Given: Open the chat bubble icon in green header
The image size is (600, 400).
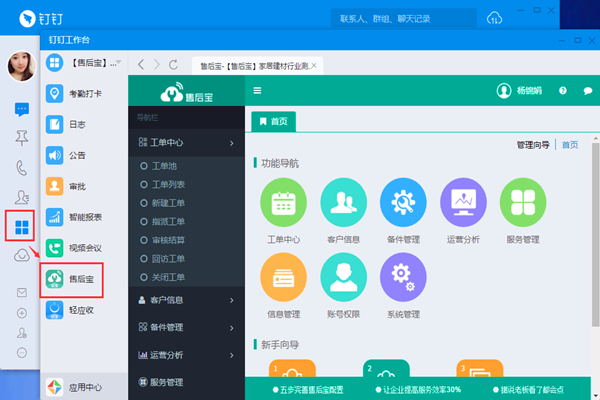Looking at the screenshot, I should [588, 91].
